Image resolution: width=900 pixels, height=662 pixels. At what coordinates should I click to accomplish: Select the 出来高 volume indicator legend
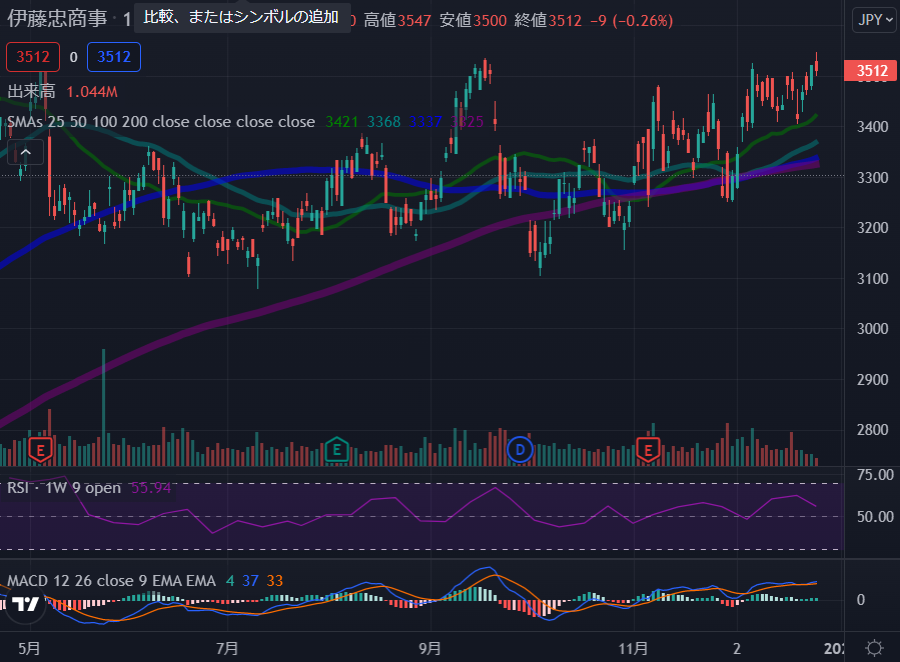31,92
